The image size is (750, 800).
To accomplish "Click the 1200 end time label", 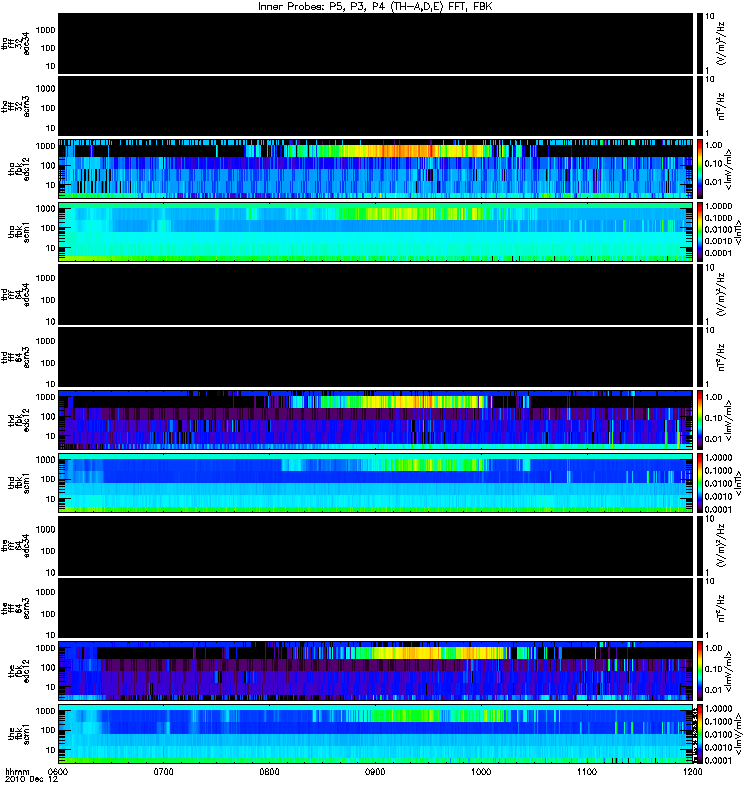I will pyautogui.click(x=692, y=772).
